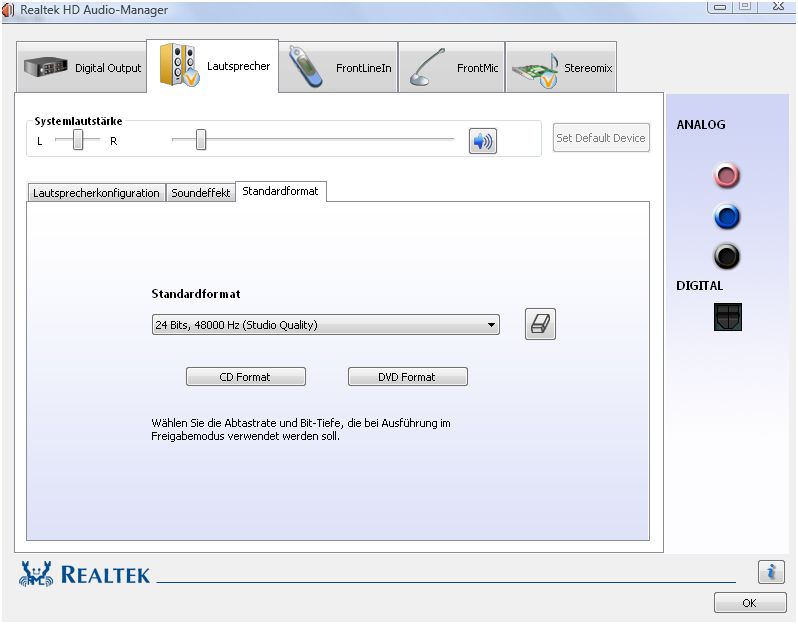Switch to the Digital Output tab
The width and height of the screenshot is (798, 624).
coord(81,67)
